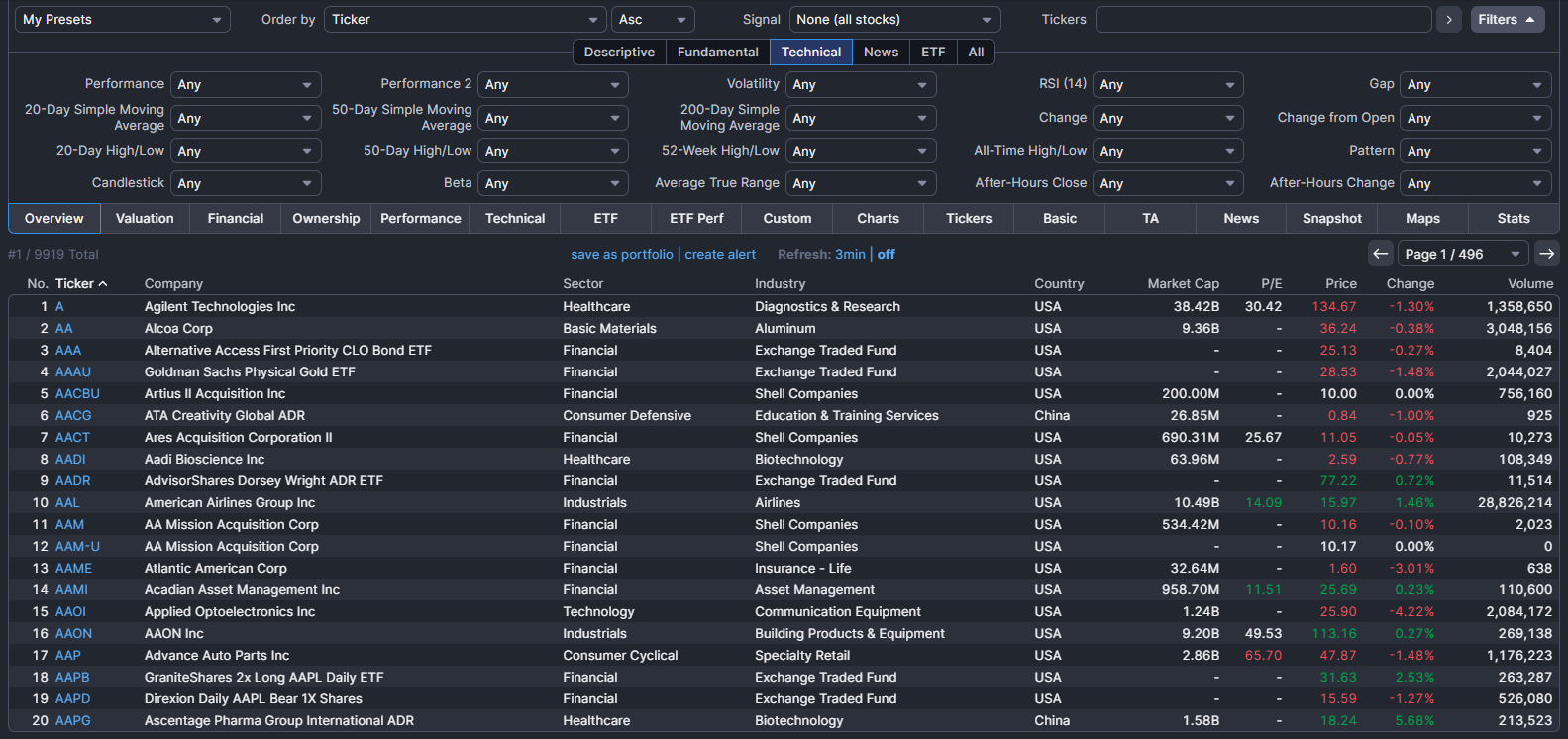This screenshot has height=739, width=1568.
Task: Click American Airlines Group Inc row
Action: coord(783,503)
